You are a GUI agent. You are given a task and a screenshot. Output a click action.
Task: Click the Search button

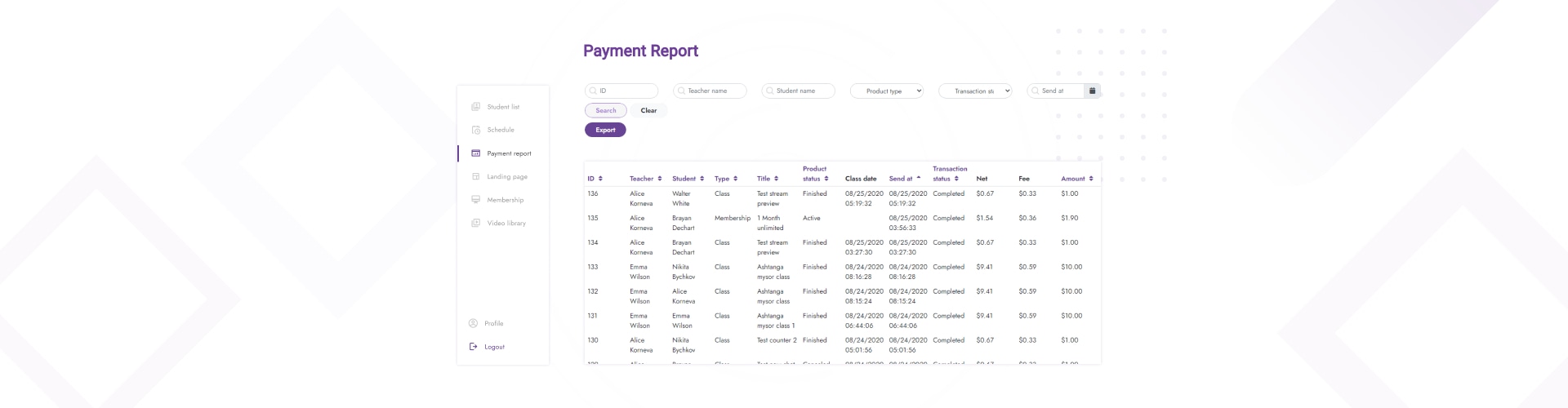(606, 110)
